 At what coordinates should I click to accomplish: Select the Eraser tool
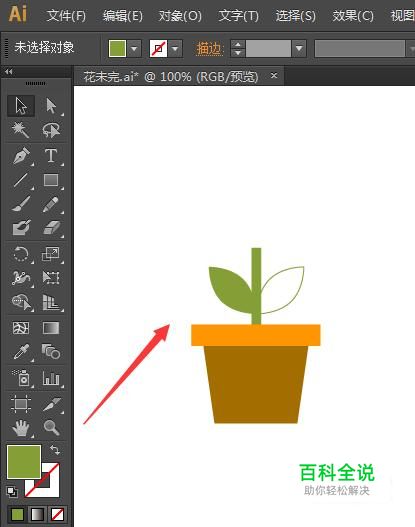51,228
